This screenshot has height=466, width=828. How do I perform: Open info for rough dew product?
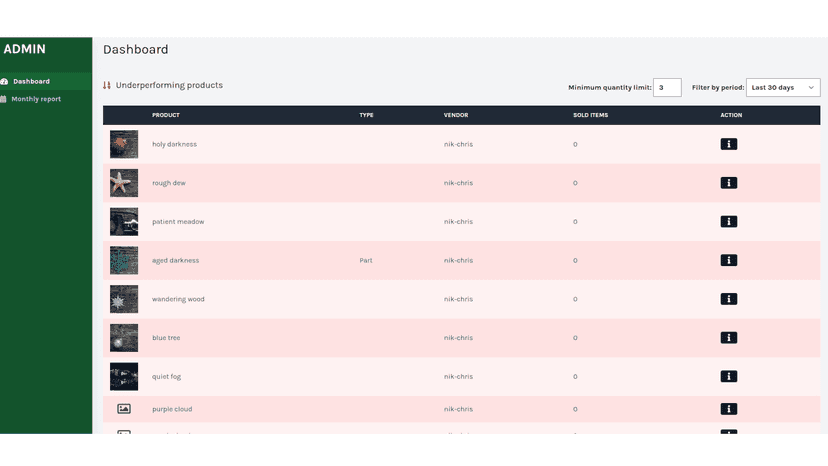point(728,183)
